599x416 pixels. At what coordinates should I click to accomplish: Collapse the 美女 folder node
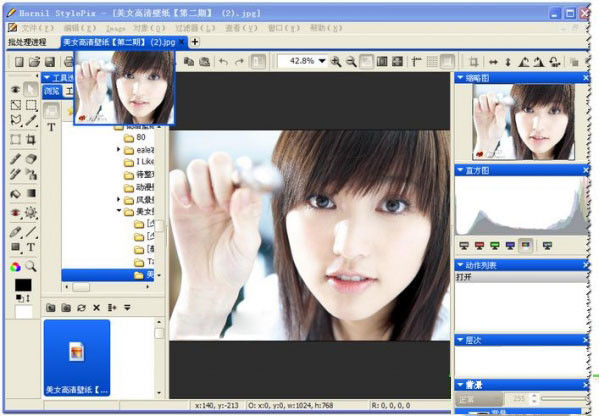click(x=119, y=210)
